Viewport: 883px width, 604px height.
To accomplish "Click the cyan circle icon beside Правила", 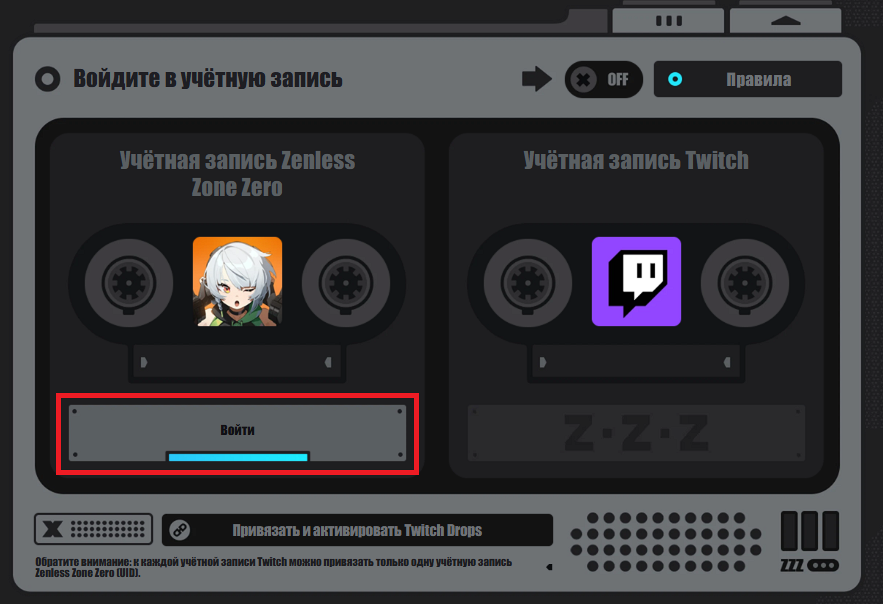I will click(x=675, y=79).
